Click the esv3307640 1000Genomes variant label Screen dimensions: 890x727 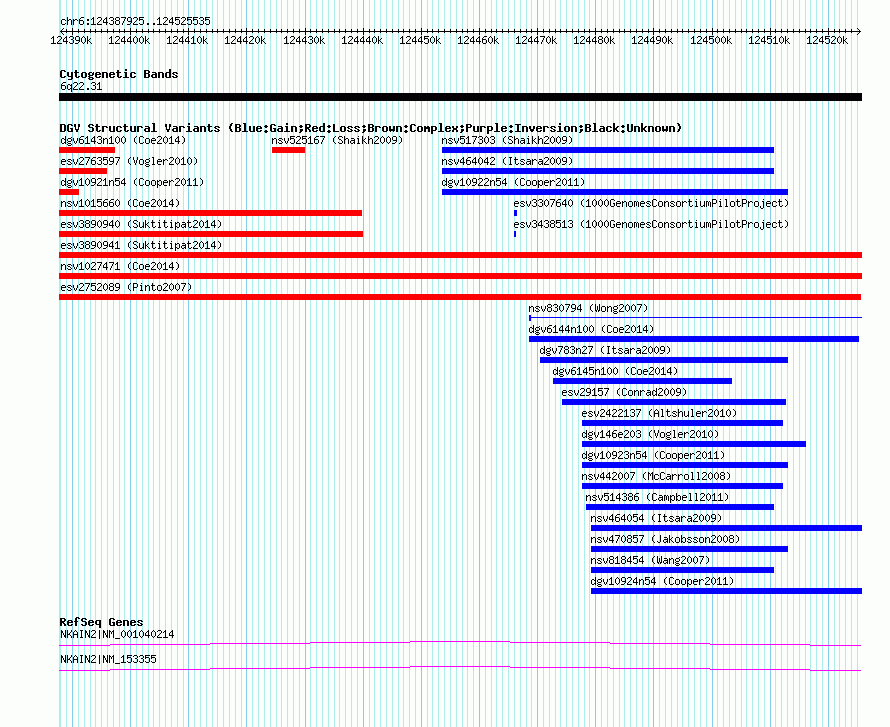pos(651,203)
